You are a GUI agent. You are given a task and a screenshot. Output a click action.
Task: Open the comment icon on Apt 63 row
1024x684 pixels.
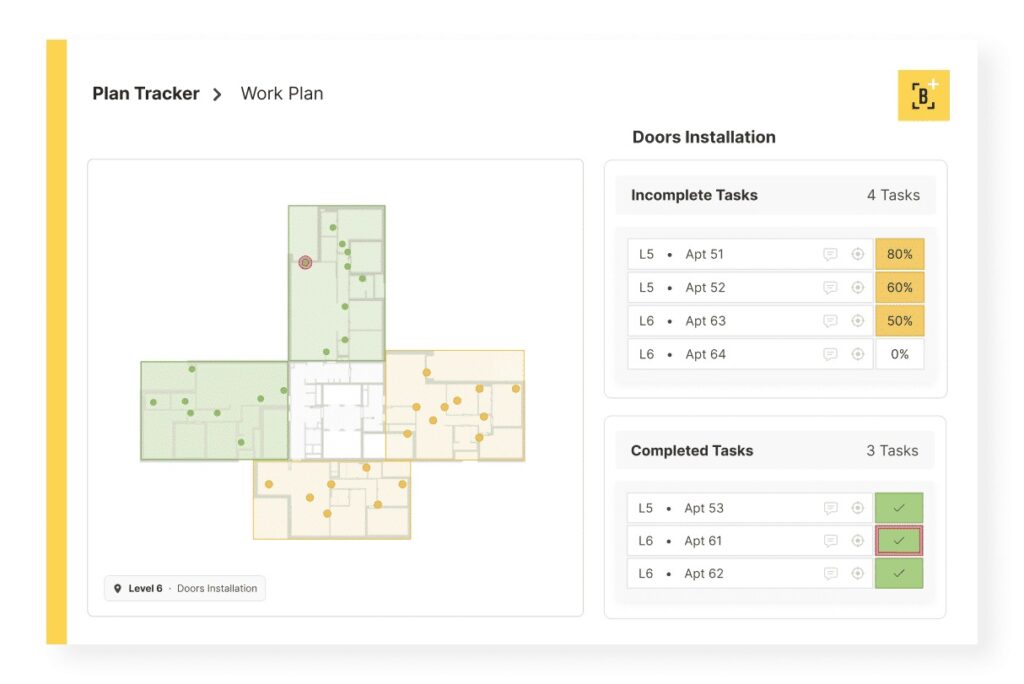coord(830,321)
